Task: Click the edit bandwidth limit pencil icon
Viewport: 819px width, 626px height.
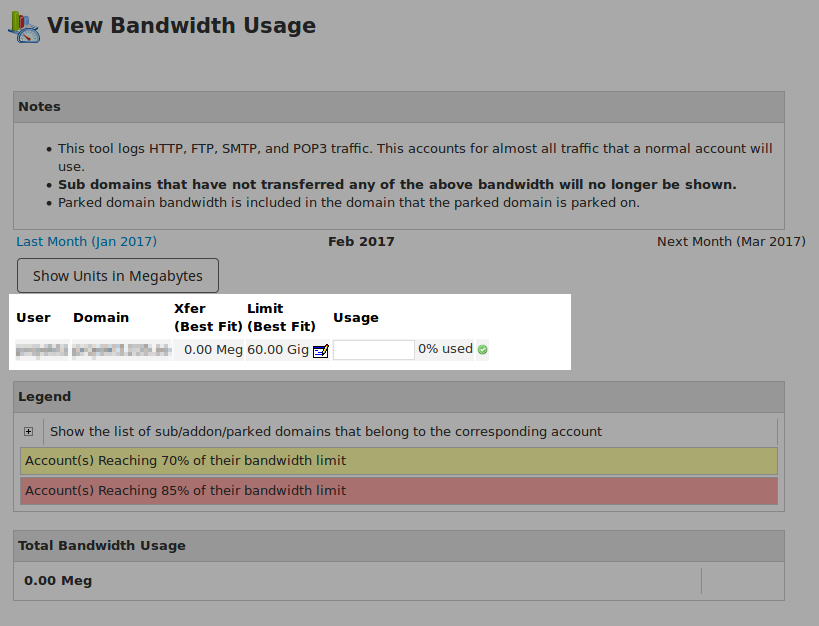Action: point(320,350)
